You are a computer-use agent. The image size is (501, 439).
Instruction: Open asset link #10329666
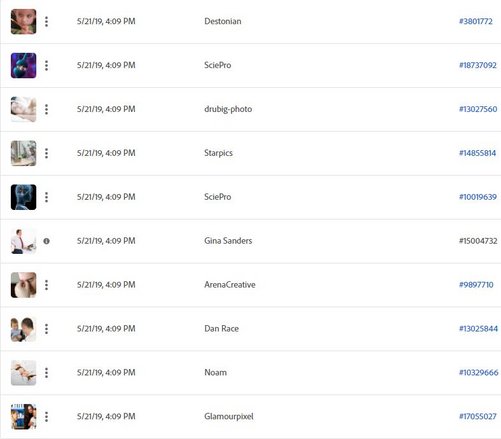pyautogui.click(x=479, y=372)
